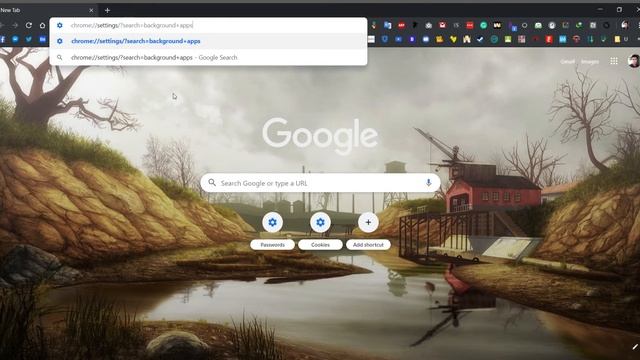
Task: Open a new tab with the plus button
Action: 107,10
